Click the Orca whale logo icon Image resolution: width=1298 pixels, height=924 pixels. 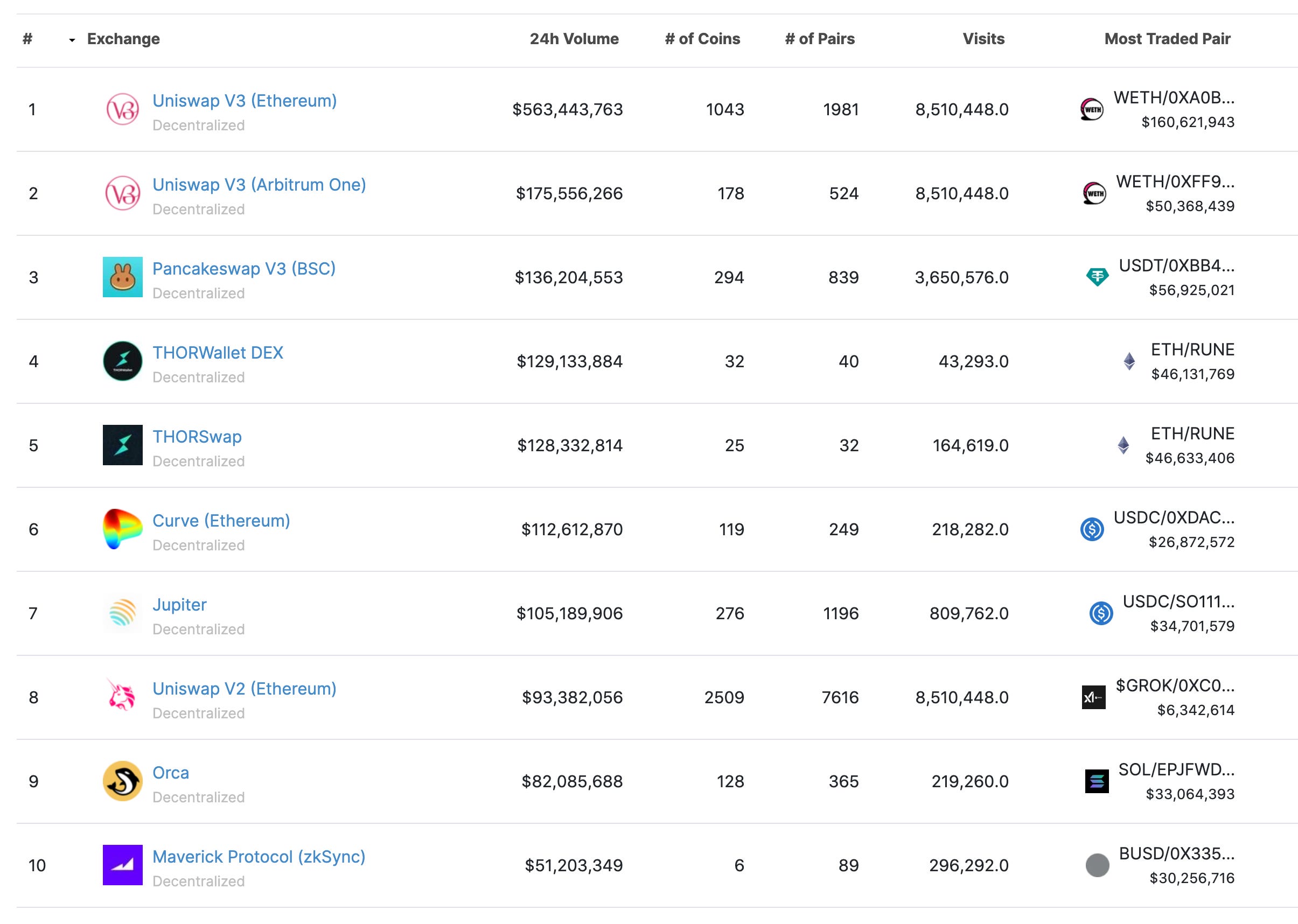pyautogui.click(x=122, y=781)
